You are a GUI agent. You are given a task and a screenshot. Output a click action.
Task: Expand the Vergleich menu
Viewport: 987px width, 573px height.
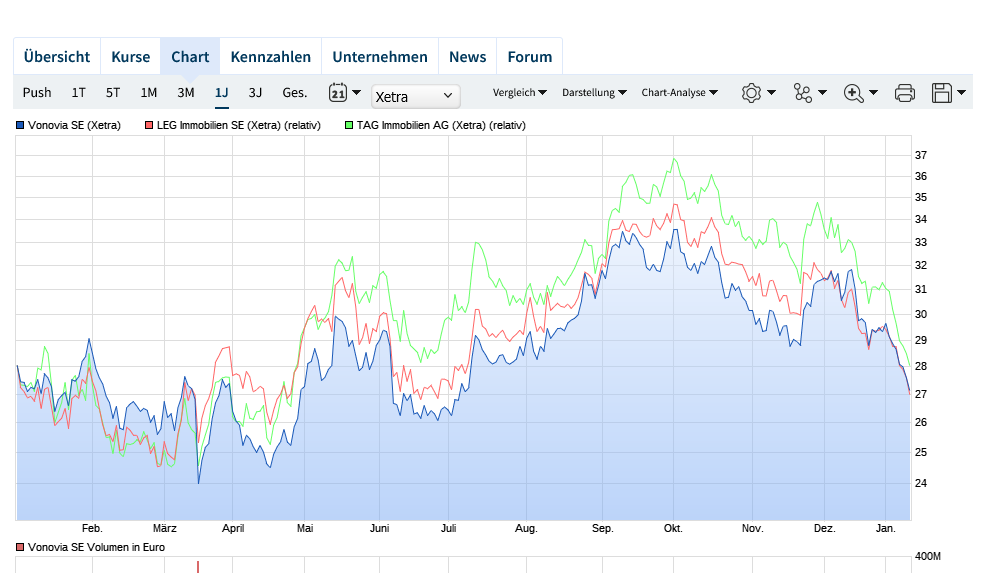click(519, 93)
